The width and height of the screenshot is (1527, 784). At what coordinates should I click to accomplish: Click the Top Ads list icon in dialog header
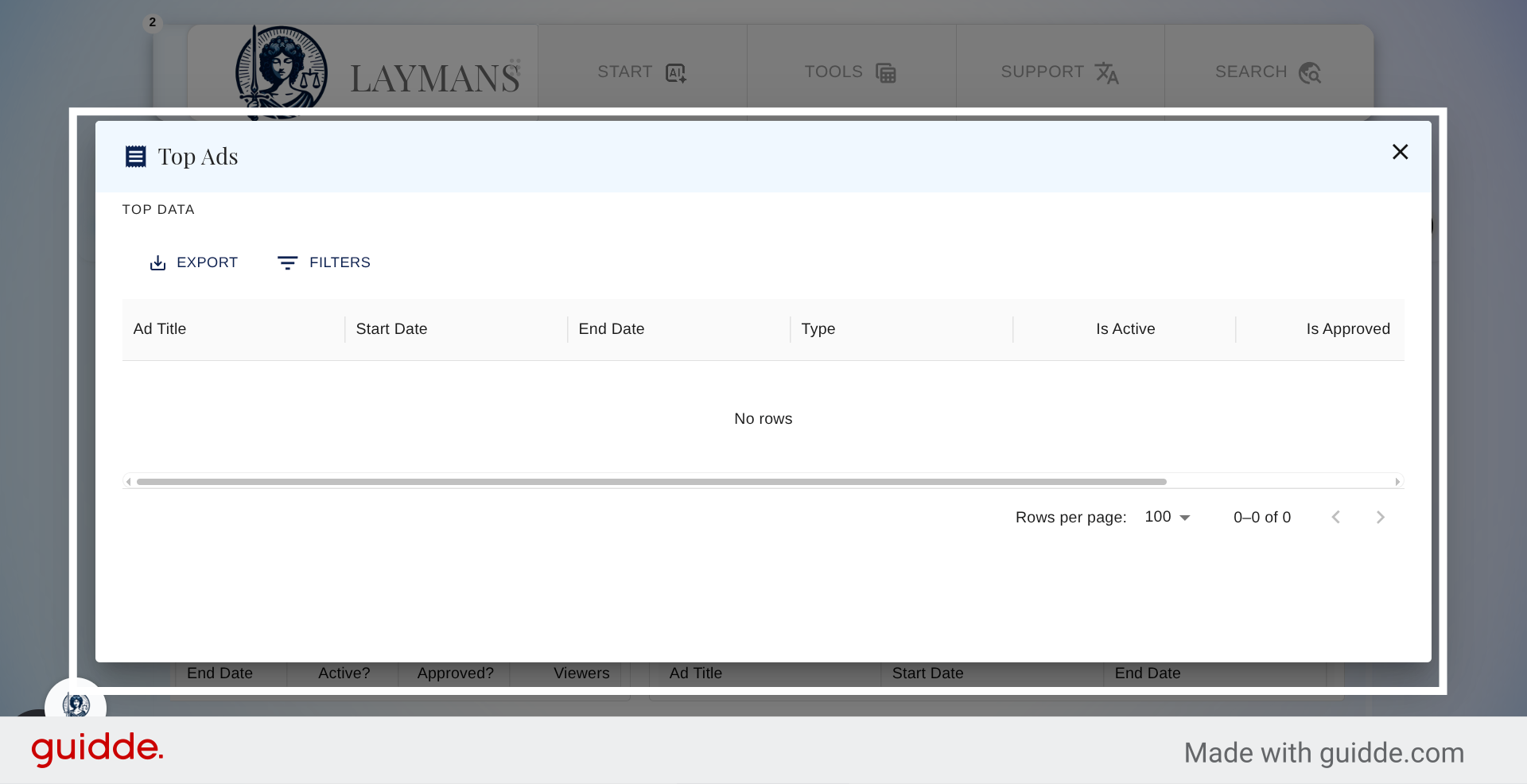tap(135, 156)
